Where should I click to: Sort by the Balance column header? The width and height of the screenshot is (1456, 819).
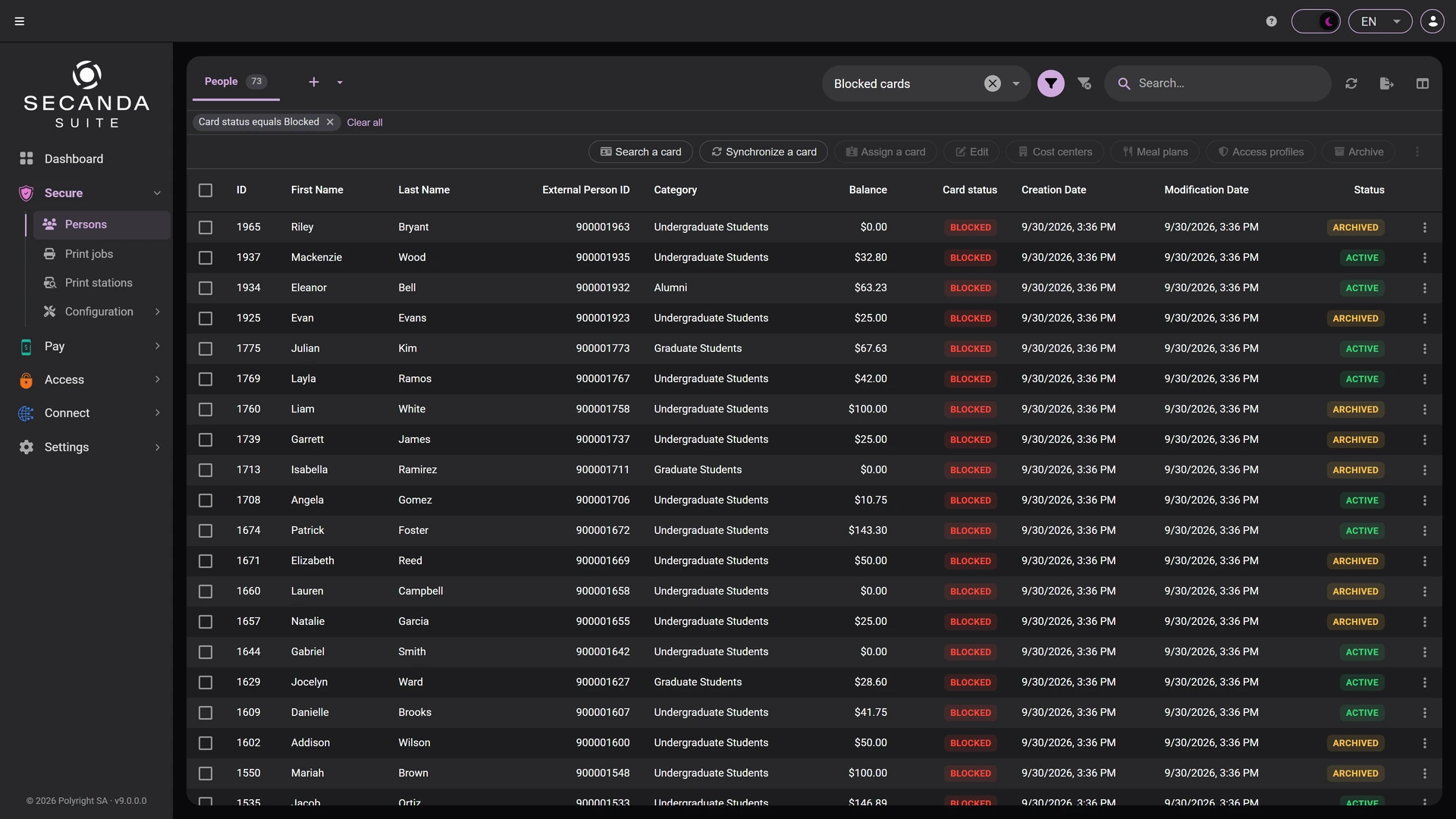[x=868, y=190]
